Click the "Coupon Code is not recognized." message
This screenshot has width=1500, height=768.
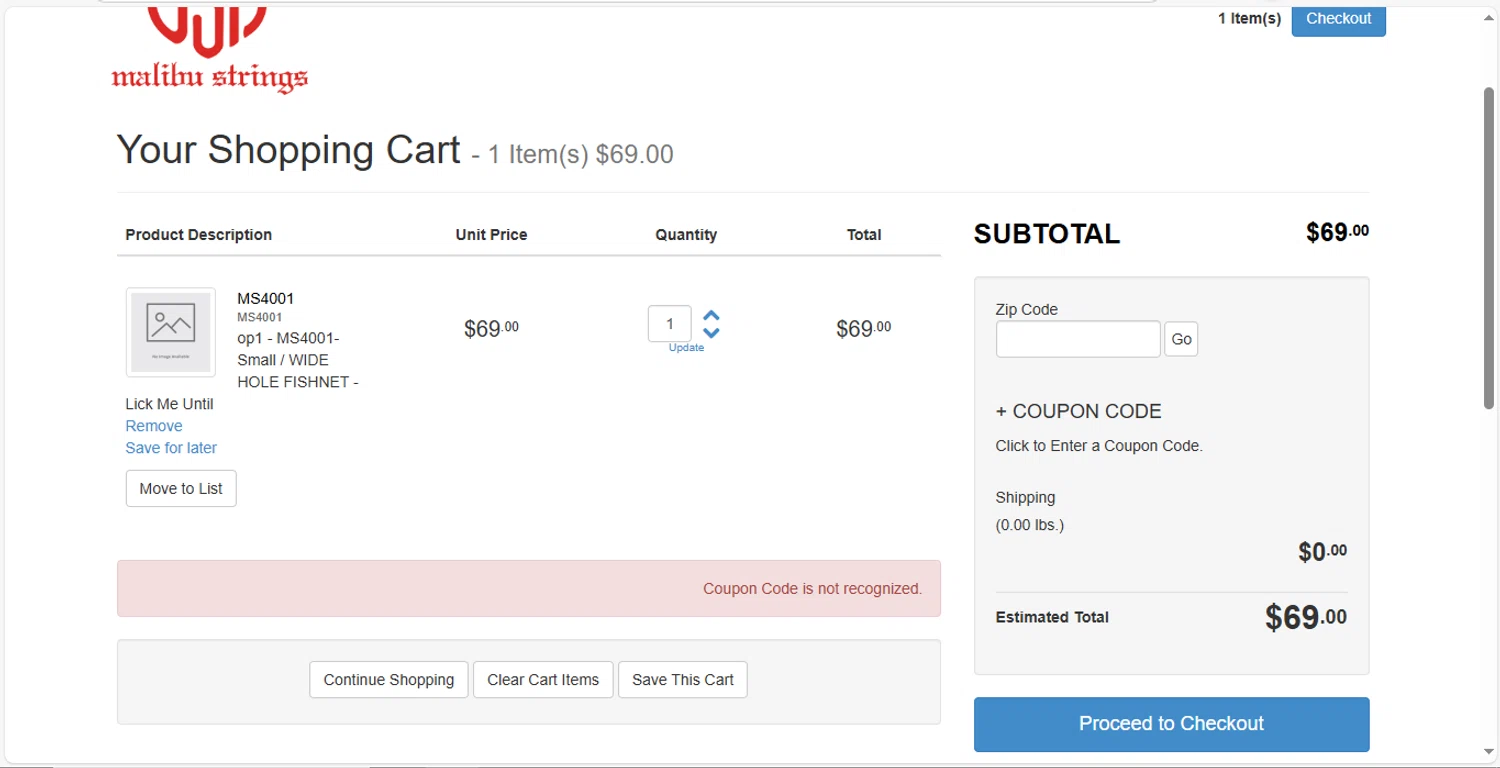pos(812,589)
